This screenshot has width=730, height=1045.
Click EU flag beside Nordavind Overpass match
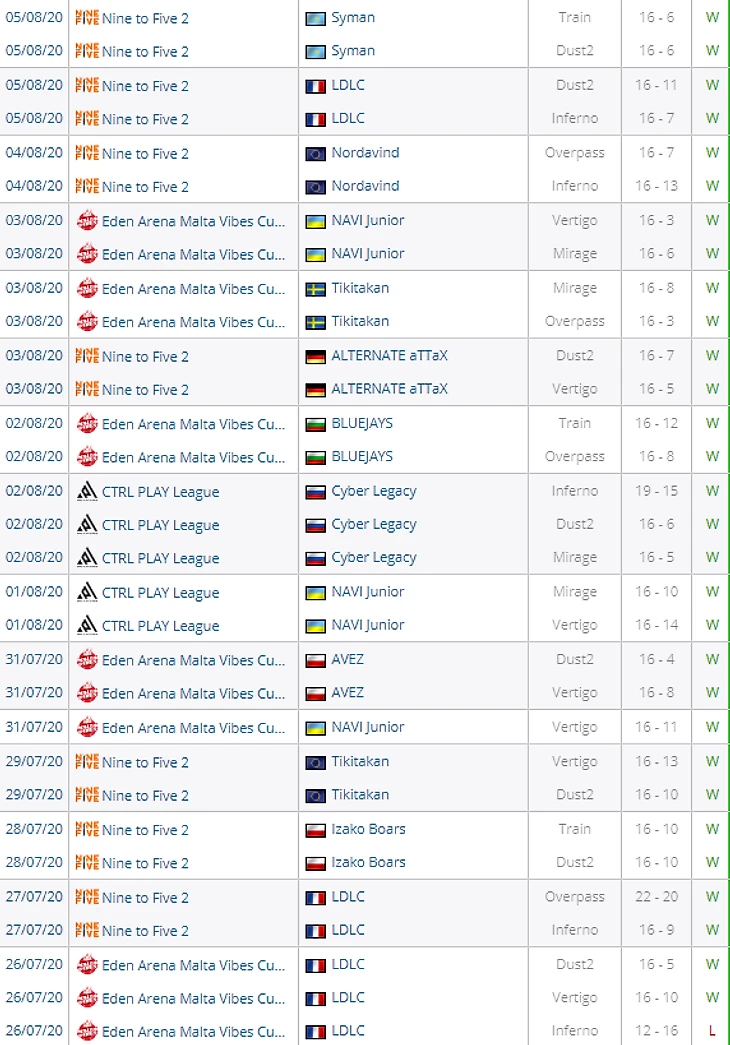(315, 154)
